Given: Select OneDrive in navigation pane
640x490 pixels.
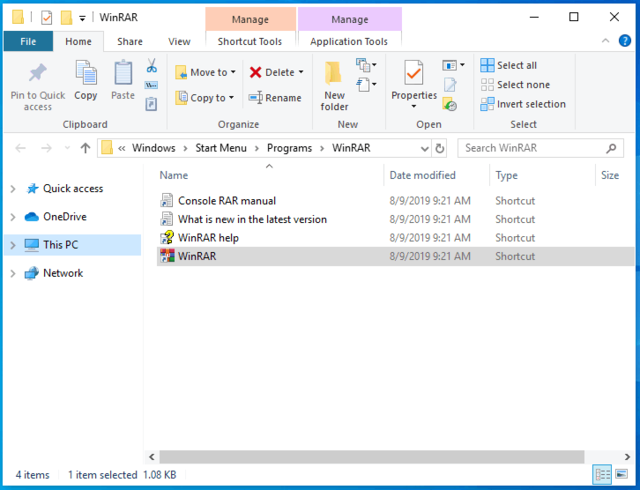Looking at the screenshot, I should point(65,217).
